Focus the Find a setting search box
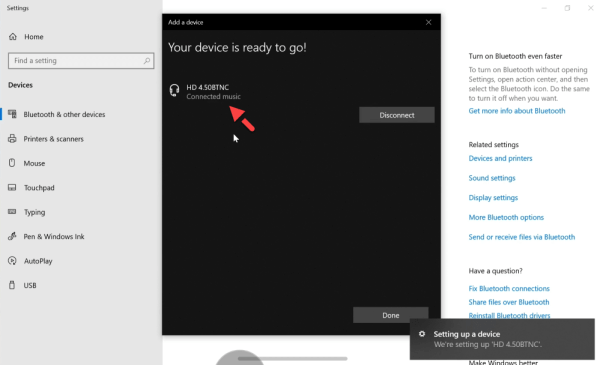This screenshot has width=600, height=365. (81, 61)
